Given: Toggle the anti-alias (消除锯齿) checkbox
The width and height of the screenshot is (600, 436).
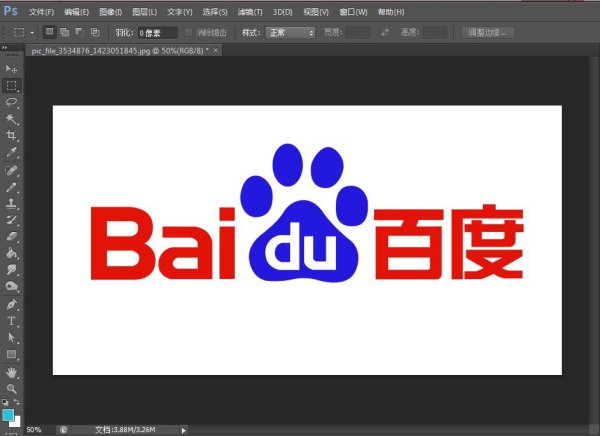Looking at the screenshot, I should click(x=188, y=33).
